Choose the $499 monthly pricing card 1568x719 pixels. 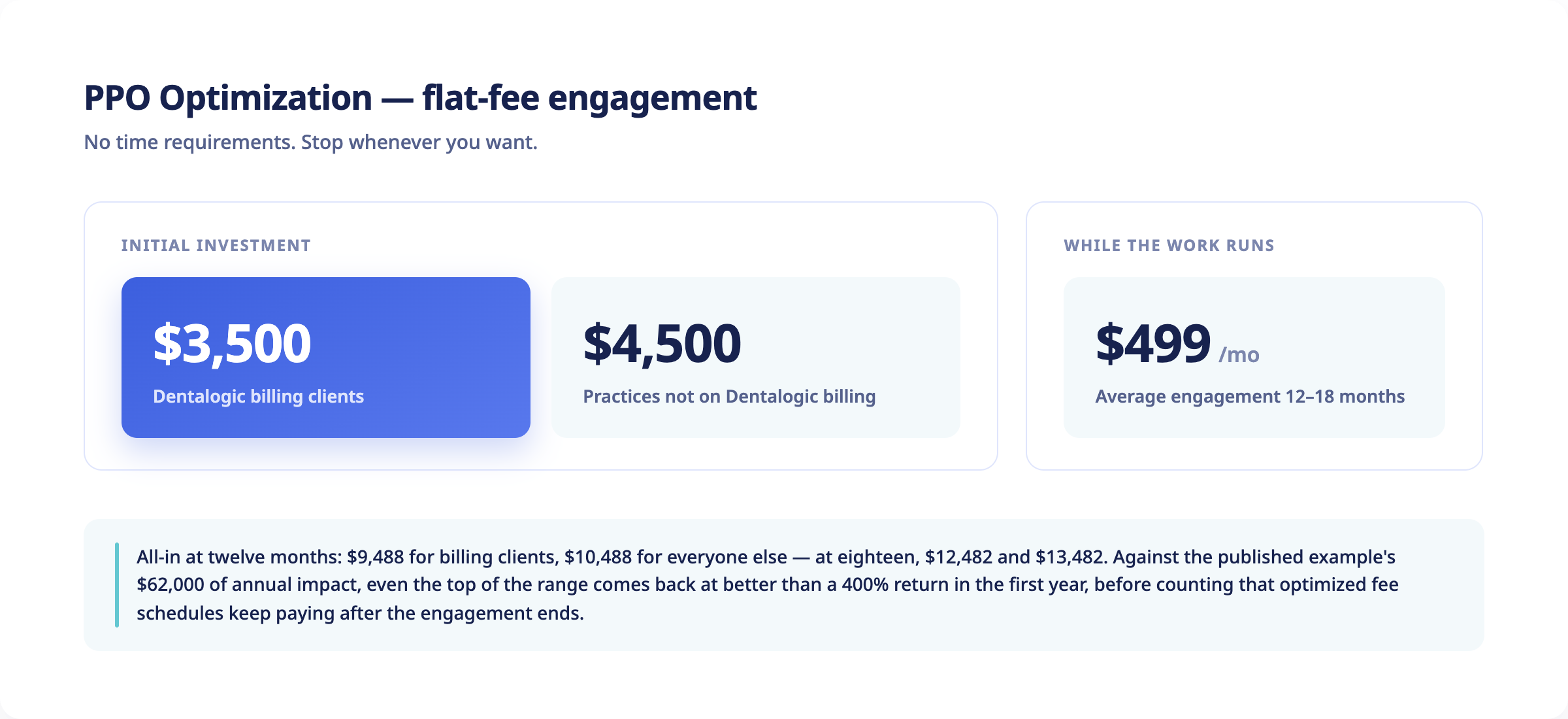click(1254, 358)
